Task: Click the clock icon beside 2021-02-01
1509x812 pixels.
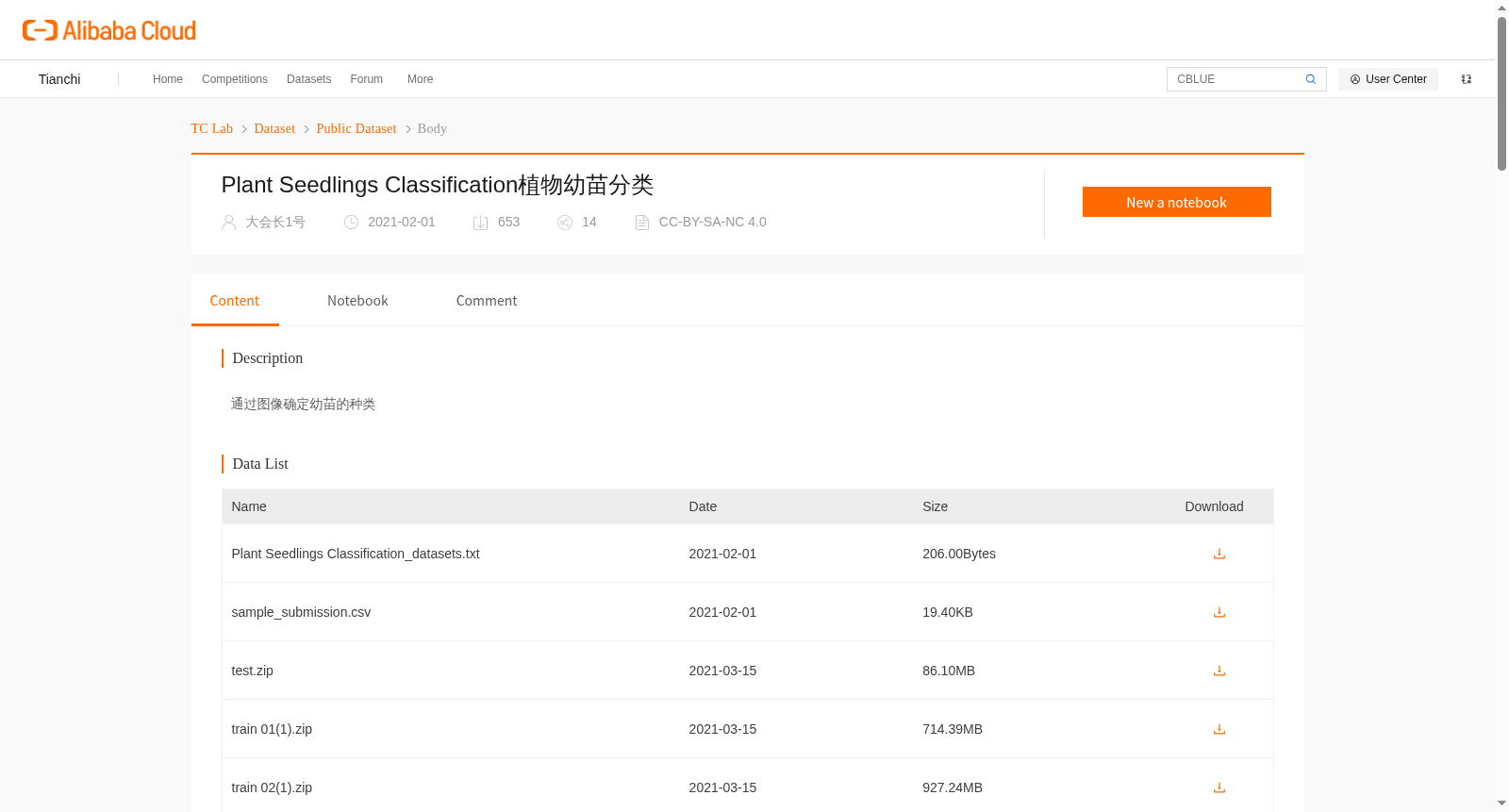Action: (x=351, y=223)
